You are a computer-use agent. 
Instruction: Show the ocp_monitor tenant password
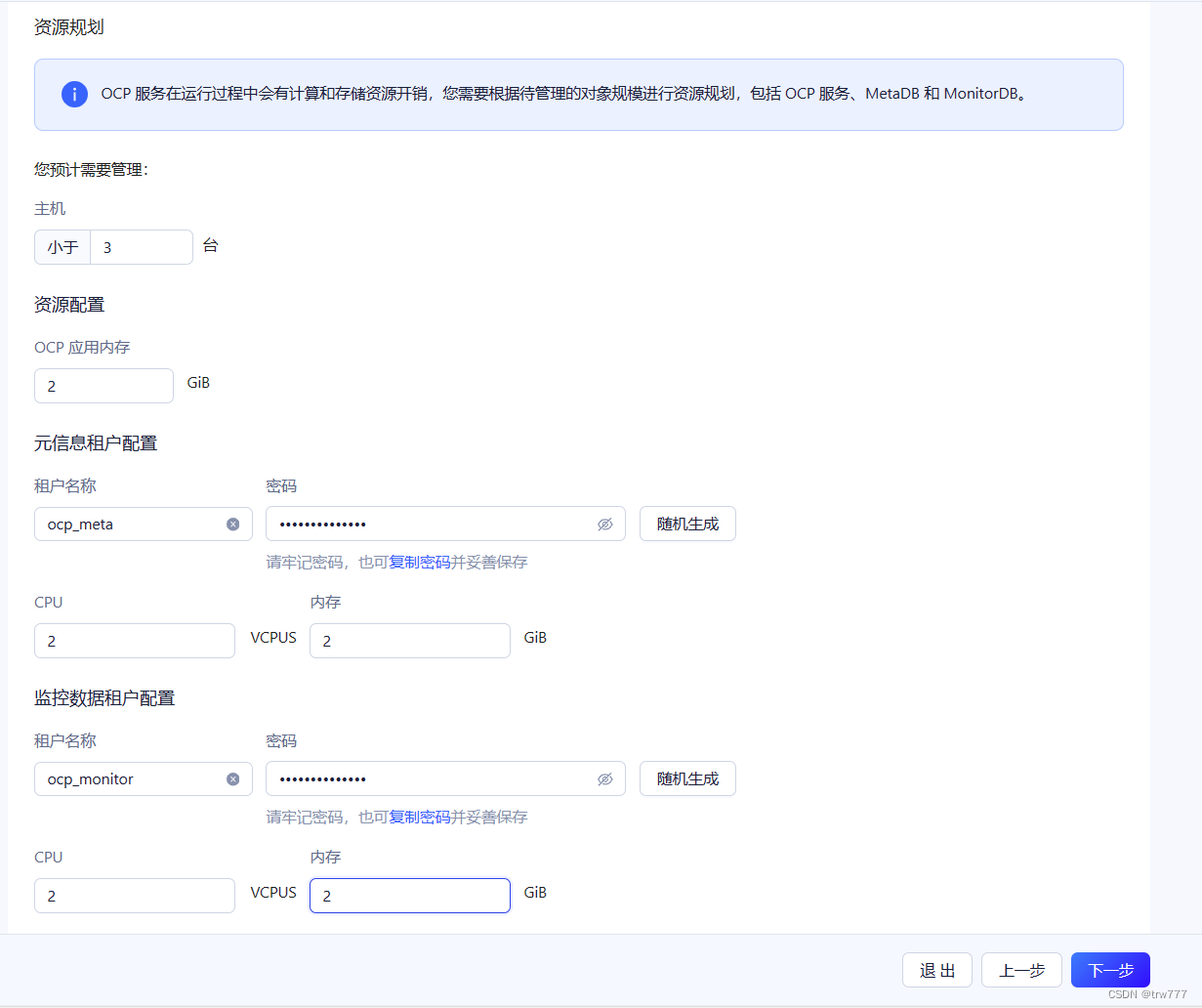coord(605,779)
